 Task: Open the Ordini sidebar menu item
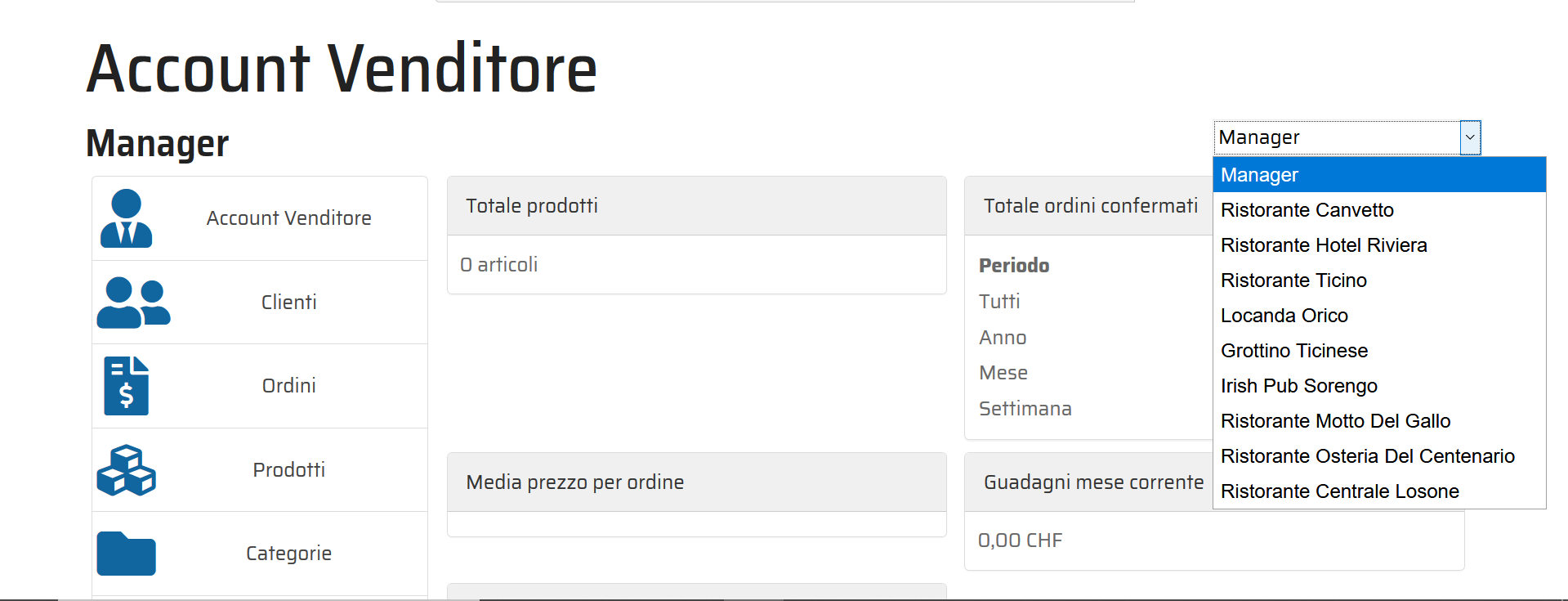pyautogui.click(x=288, y=386)
